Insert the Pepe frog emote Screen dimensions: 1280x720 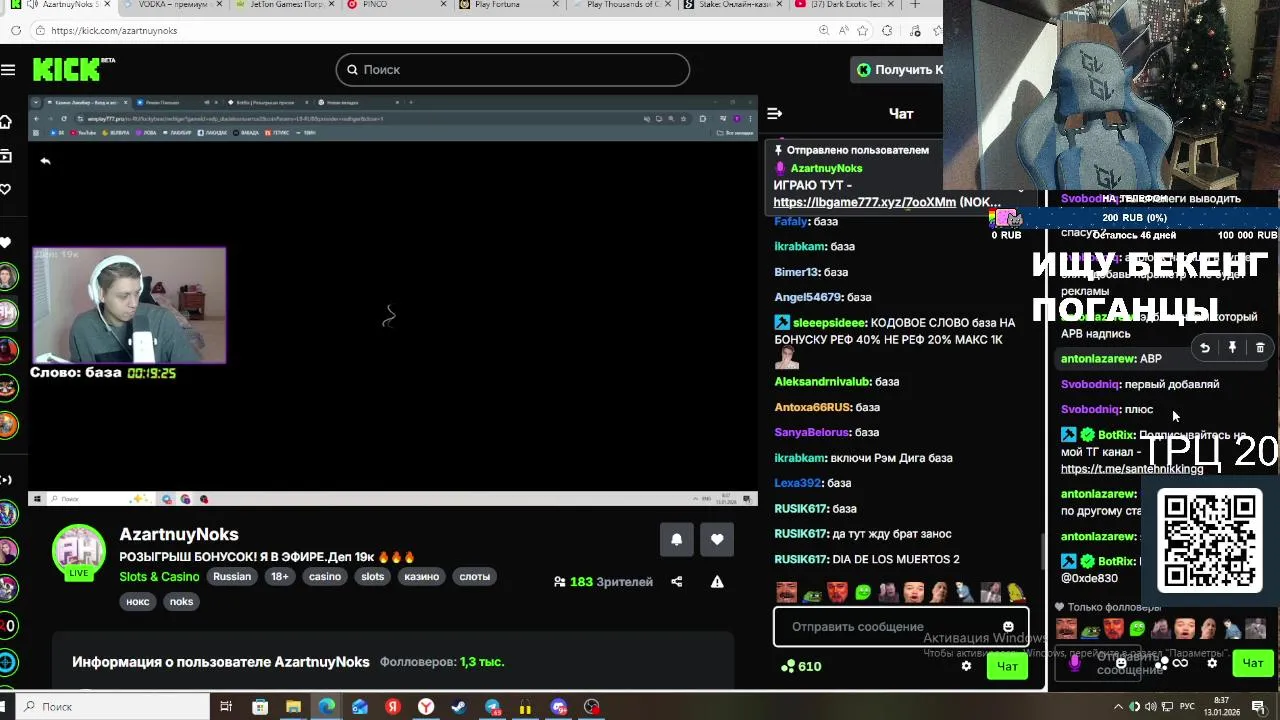(813, 593)
